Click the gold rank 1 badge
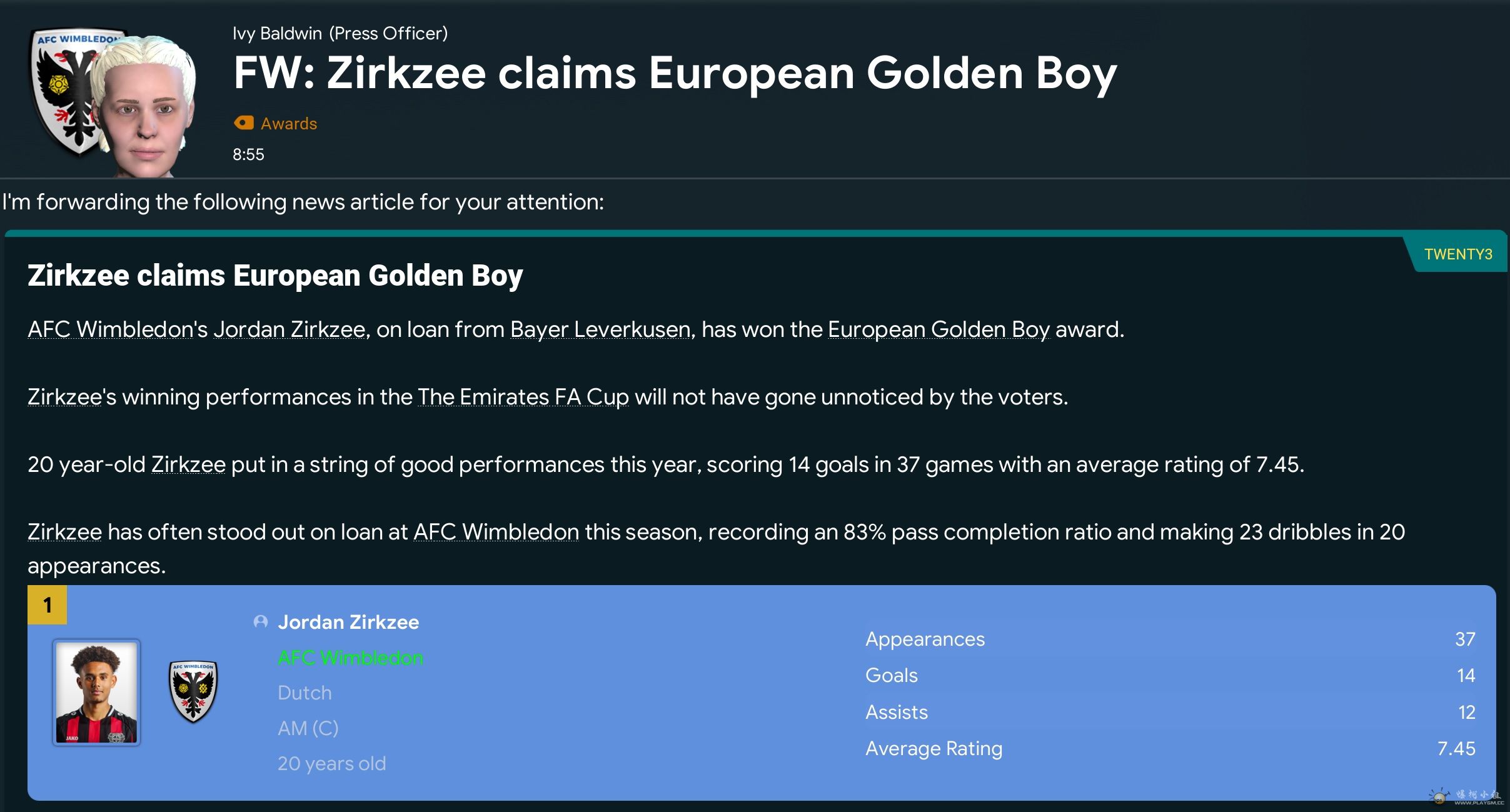 48,605
